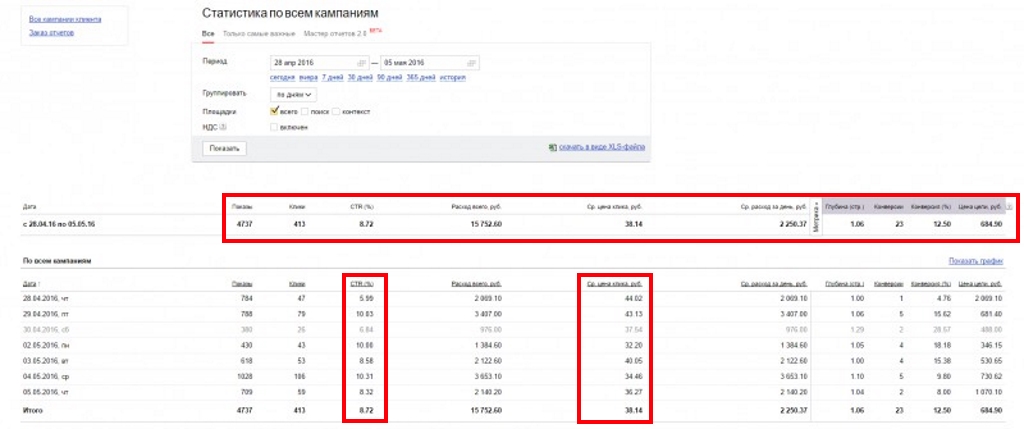Image resolution: width=1024 pixels, height=429 pixels.
Task: Click start date field '28 апр 2016'
Action: (319, 63)
